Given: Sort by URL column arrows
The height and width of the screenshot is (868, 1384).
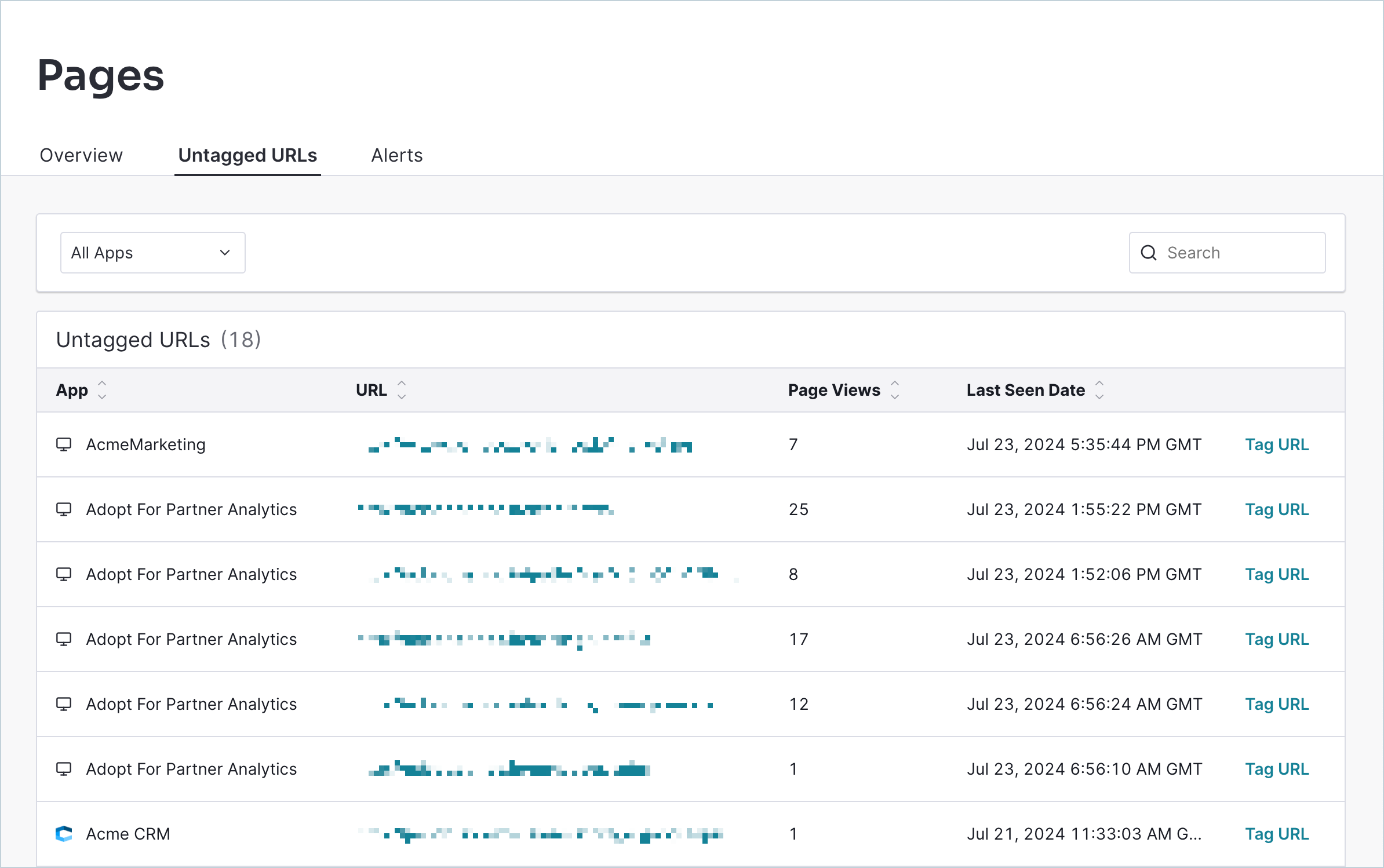Looking at the screenshot, I should 402,390.
